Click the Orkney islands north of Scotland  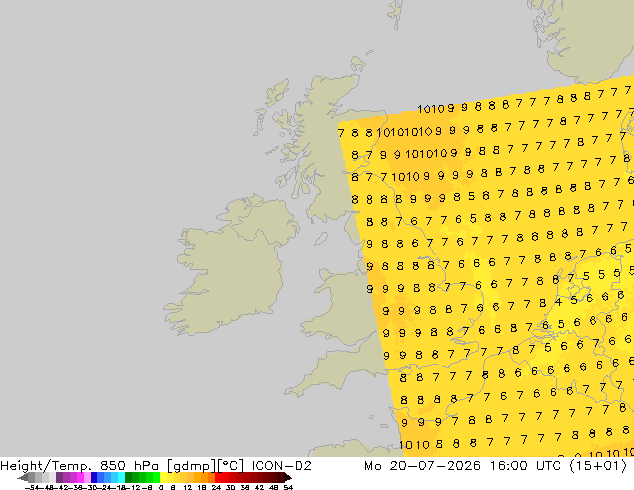click(359, 63)
